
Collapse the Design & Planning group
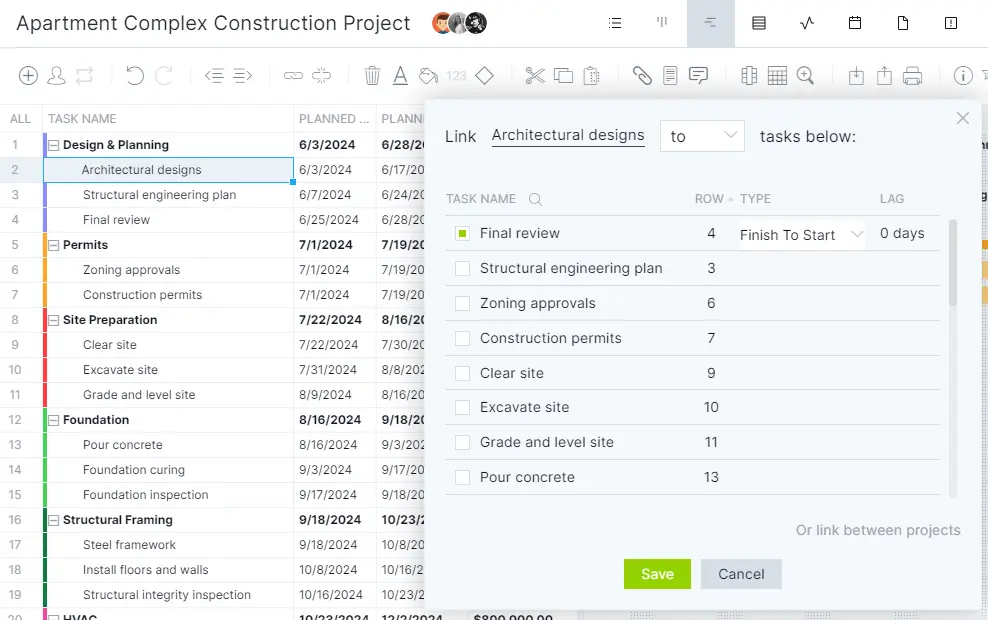point(54,146)
